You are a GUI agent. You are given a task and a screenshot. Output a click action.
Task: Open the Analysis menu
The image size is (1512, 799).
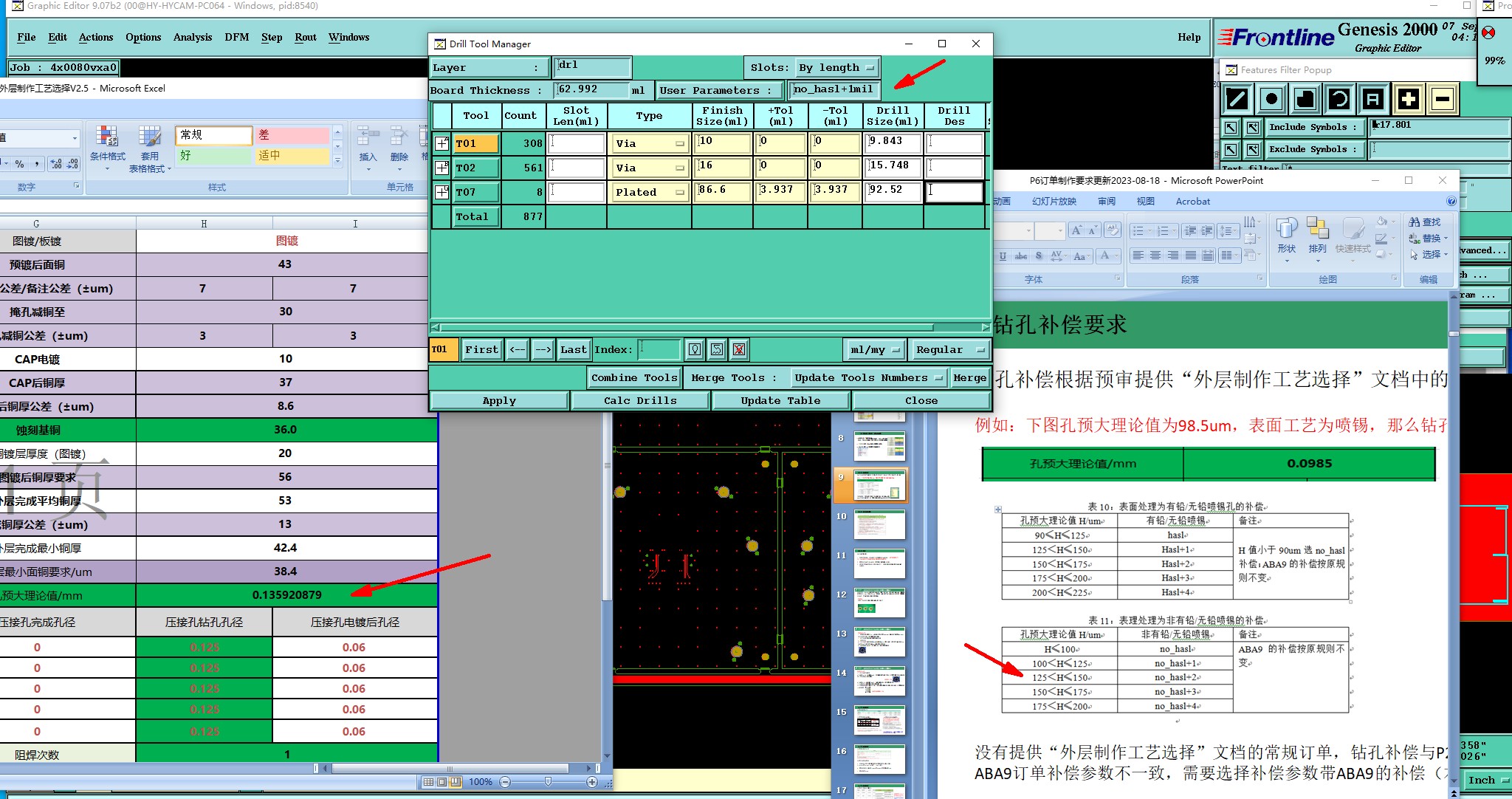click(193, 37)
